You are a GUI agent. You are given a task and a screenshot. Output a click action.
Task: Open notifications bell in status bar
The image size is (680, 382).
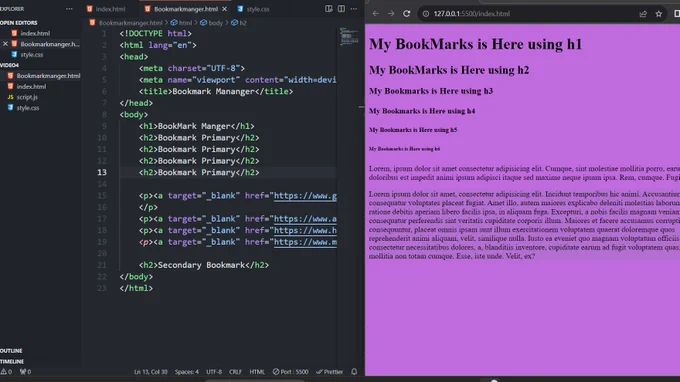point(354,372)
